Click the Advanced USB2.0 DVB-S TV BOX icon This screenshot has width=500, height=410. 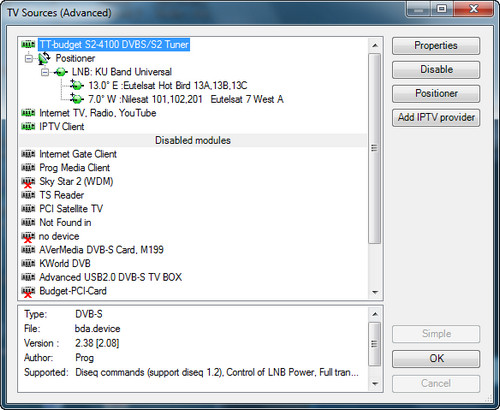click(28, 277)
